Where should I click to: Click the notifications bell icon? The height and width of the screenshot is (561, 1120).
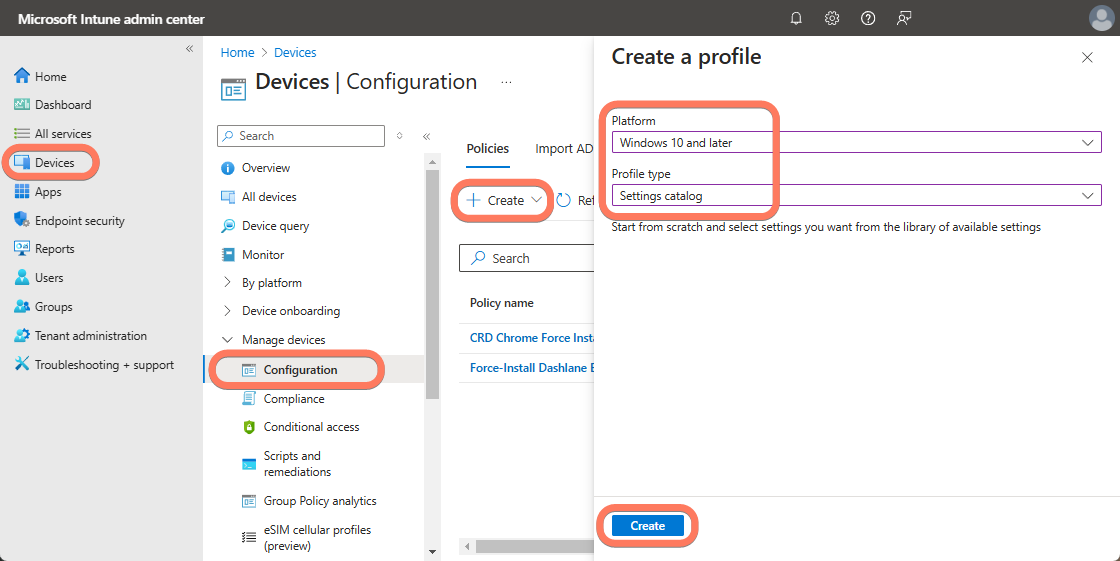[x=796, y=18]
